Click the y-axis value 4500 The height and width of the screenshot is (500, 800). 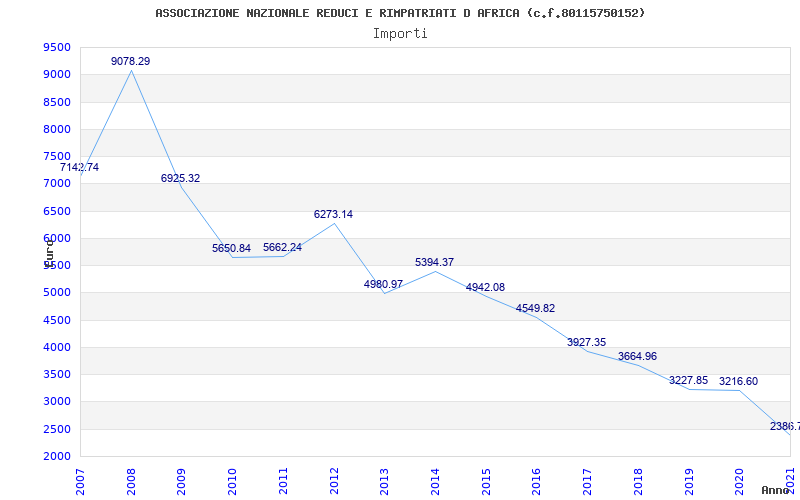pyautogui.click(x=57, y=320)
